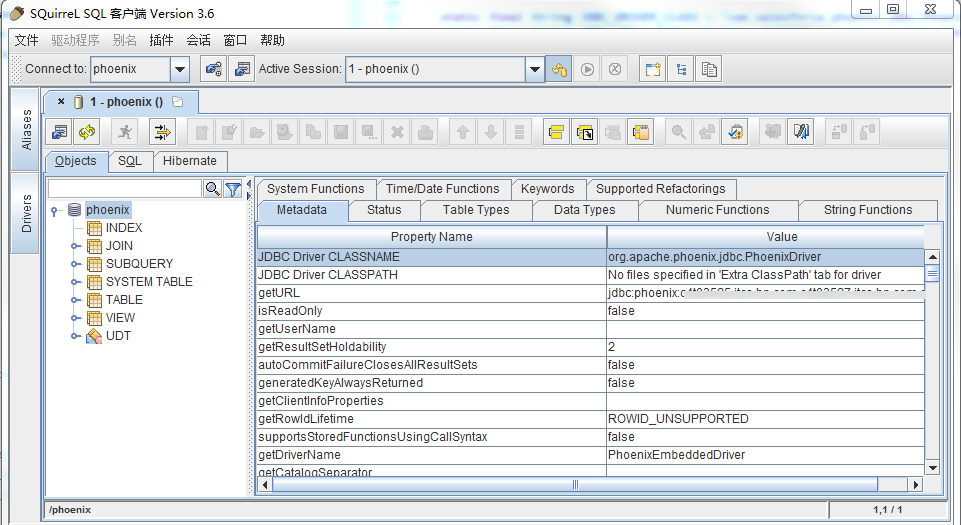Click the yellow boxes with black arrow icon
961x525 pixels.
tap(585, 132)
